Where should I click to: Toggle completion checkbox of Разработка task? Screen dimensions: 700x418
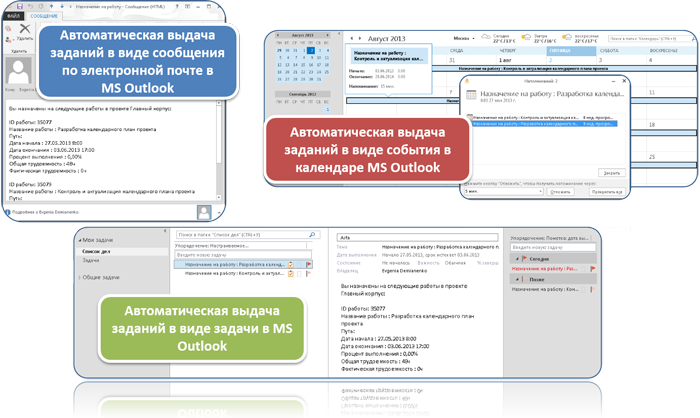[x=299, y=265]
